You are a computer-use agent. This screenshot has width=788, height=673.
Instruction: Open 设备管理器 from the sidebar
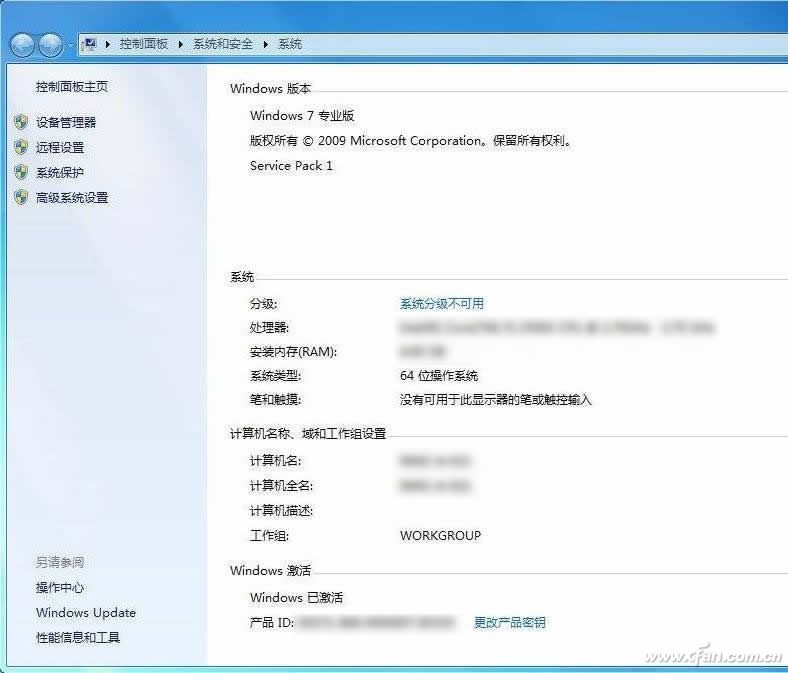click(x=66, y=122)
